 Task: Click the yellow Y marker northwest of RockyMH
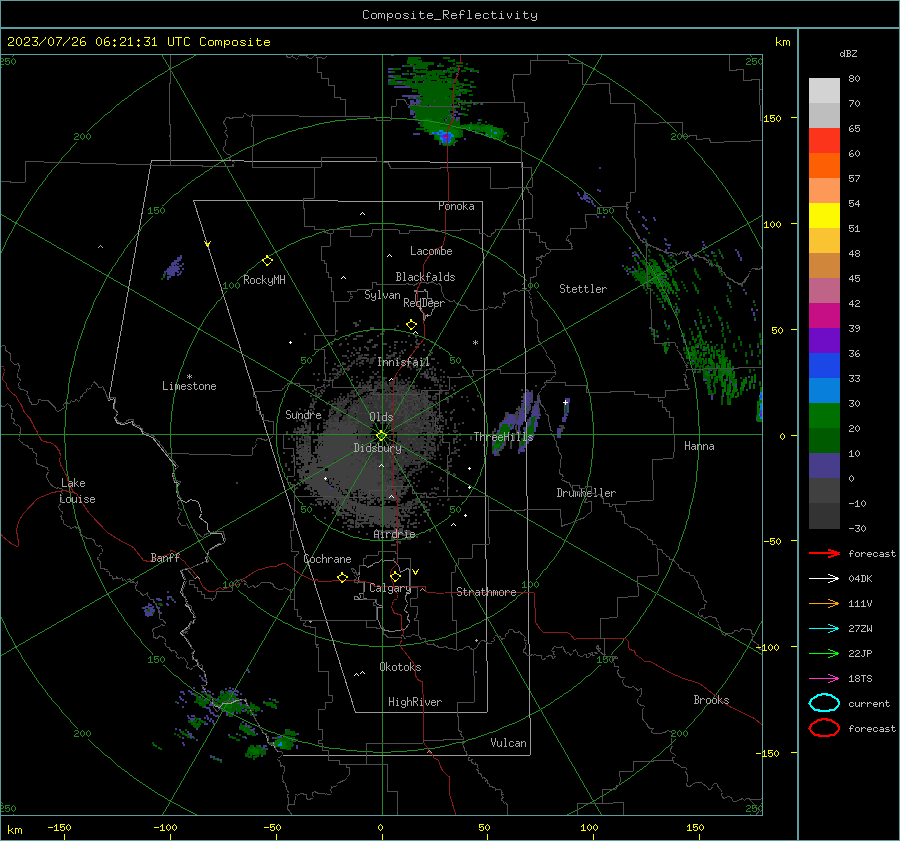(x=208, y=244)
